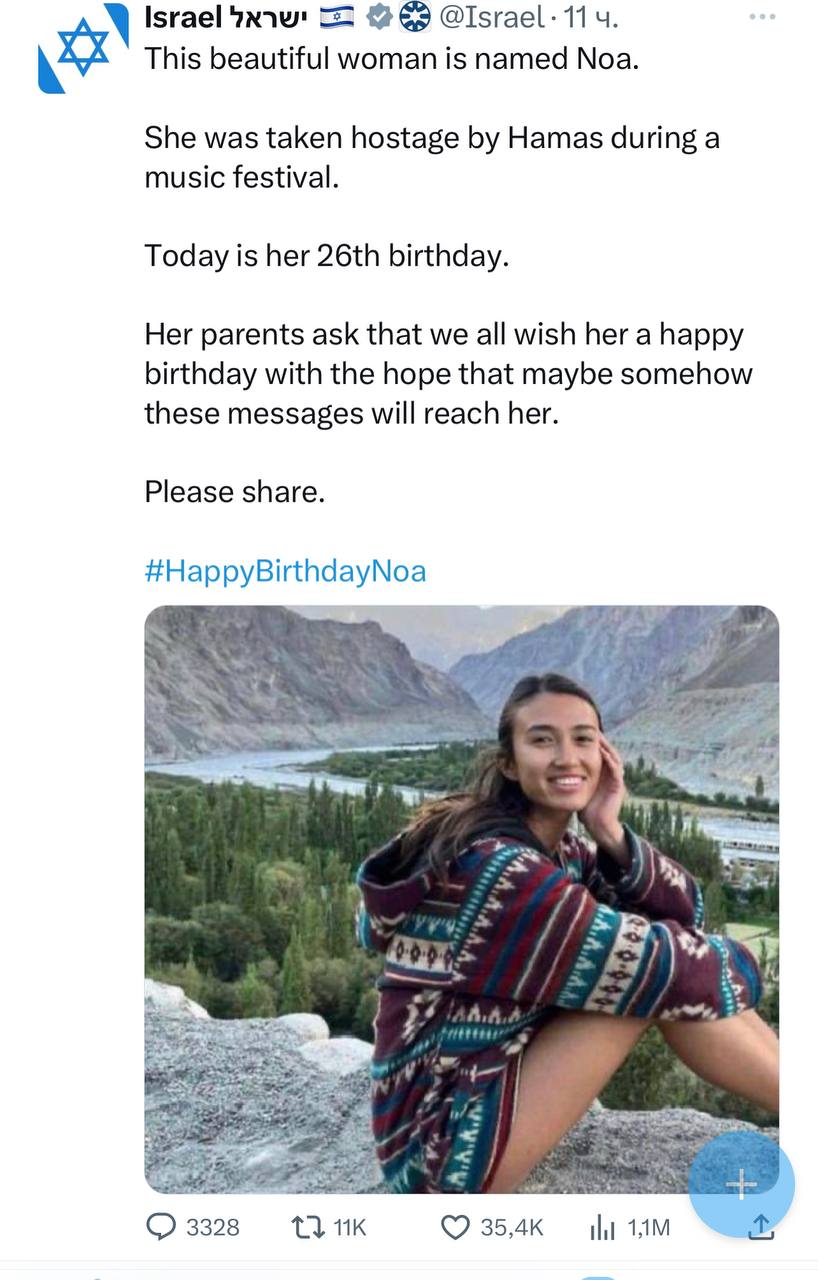Viewport: 818px width, 1280px height.
Task: Tap the 3328 replies count
Action: [x=213, y=1227]
